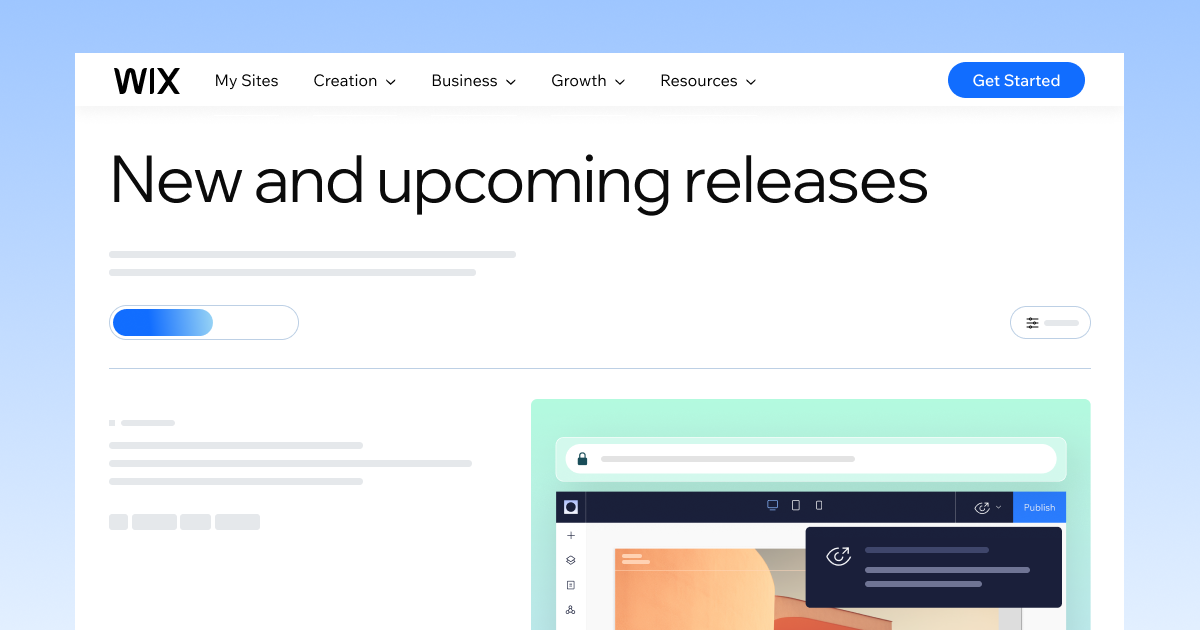Switch to desktop view icon
This screenshot has height=630, width=1200.
[x=772, y=506]
